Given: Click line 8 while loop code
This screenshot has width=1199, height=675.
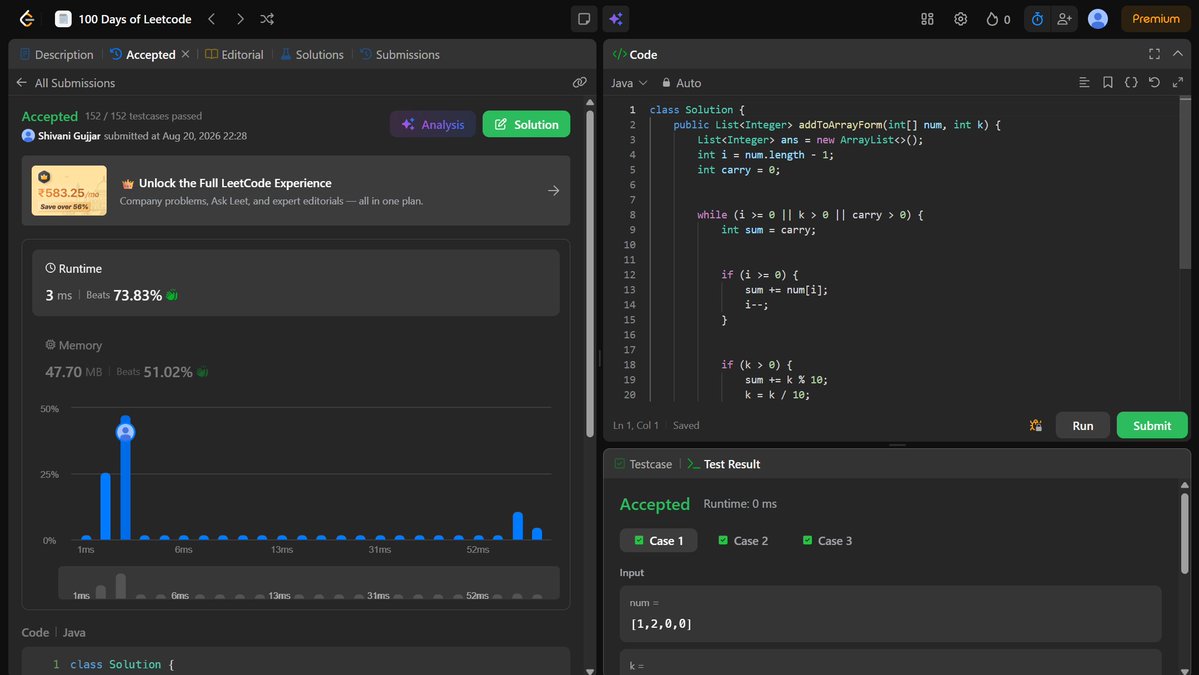Looking at the screenshot, I should click(810, 215).
